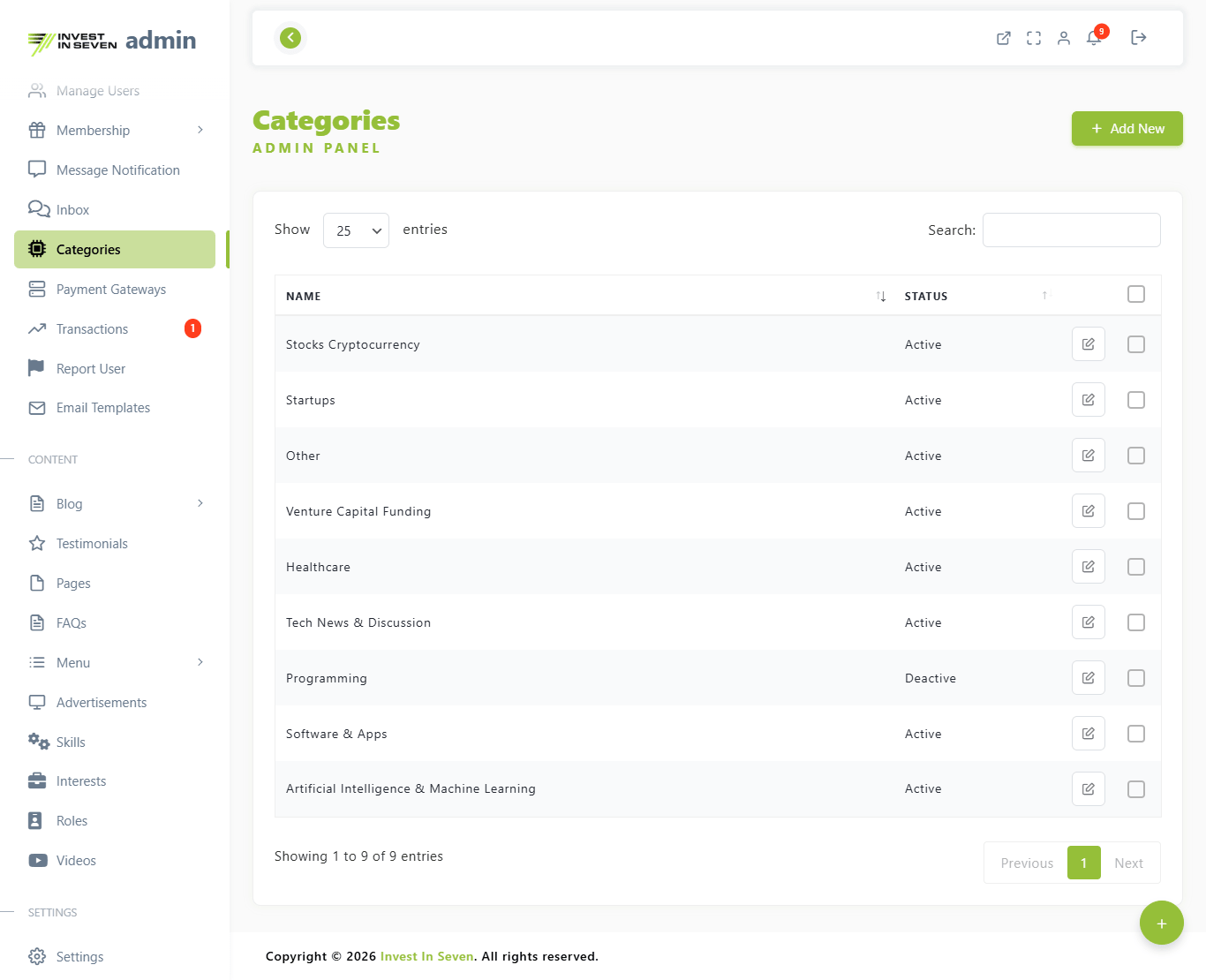Select the Startups row checkbox
1206x980 pixels.
1136,400
